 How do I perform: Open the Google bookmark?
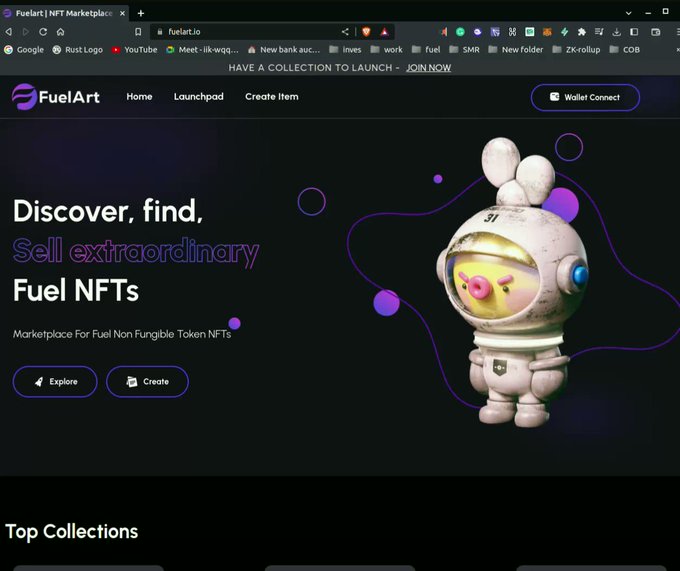(x=24, y=49)
